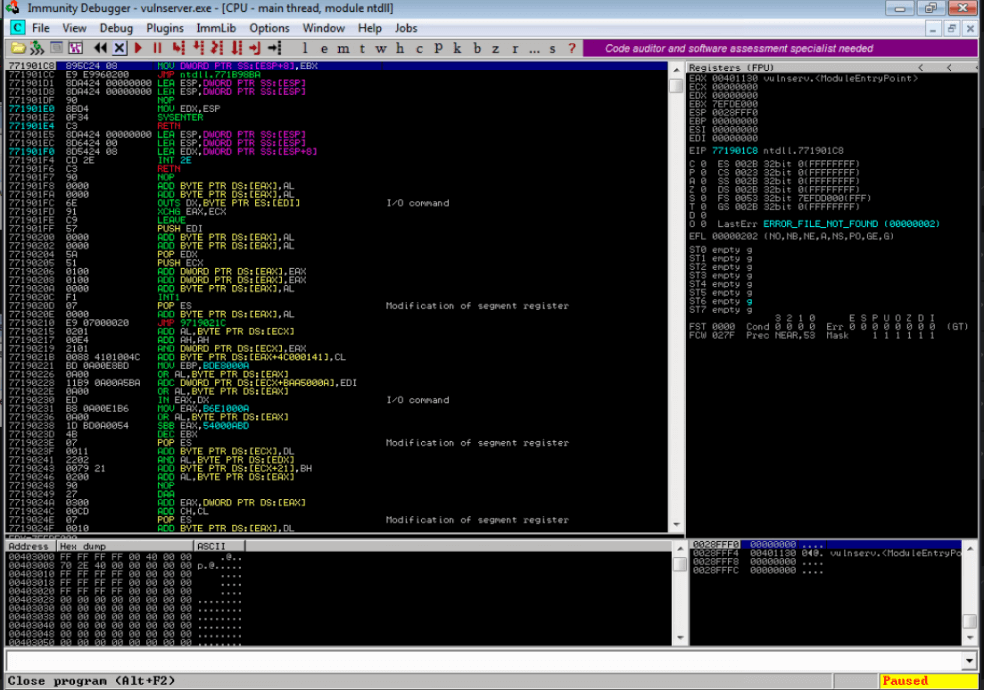Open the Window menu
Viewport: 984px width, 690px height.
(324, 28)
